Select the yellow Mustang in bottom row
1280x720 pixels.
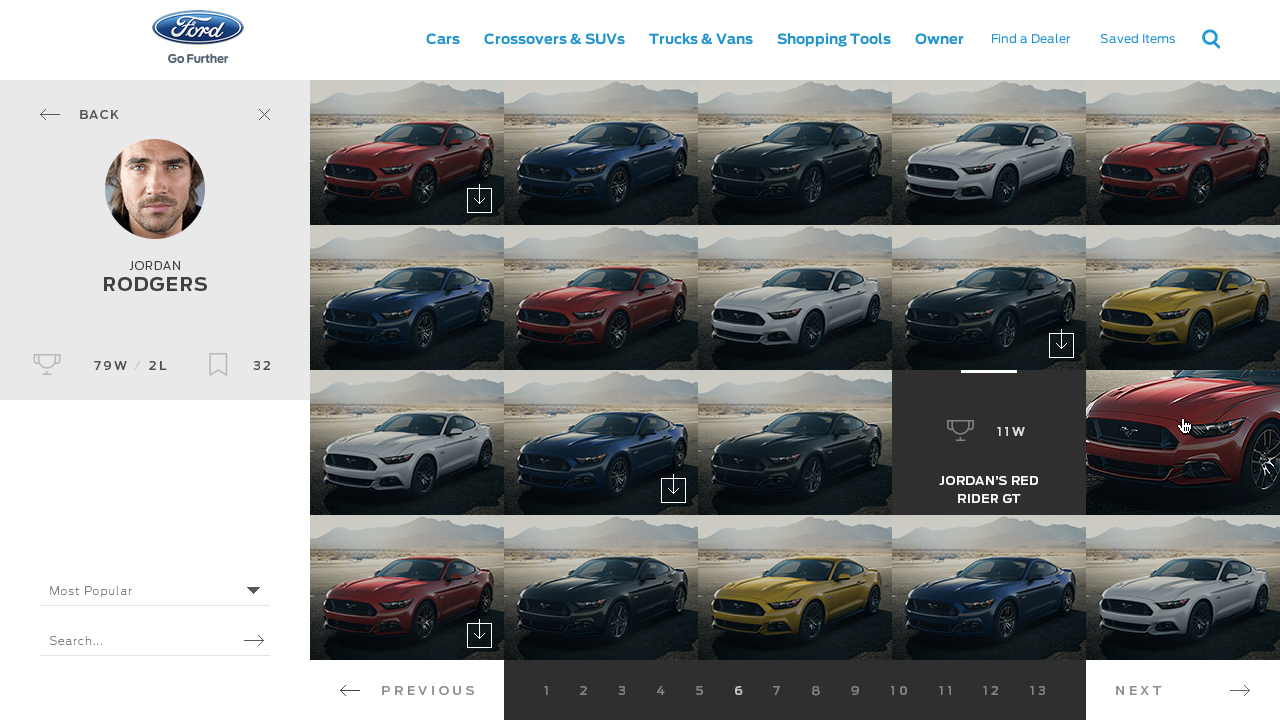795,587
